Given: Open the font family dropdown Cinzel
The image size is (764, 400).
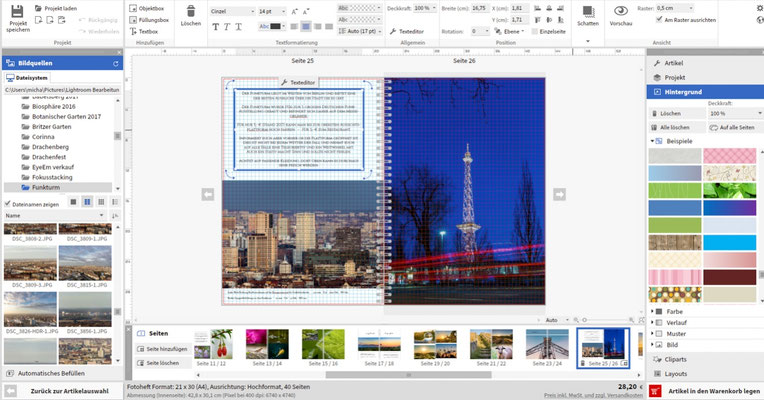Looking at the screenshot, I should (232, 11).
